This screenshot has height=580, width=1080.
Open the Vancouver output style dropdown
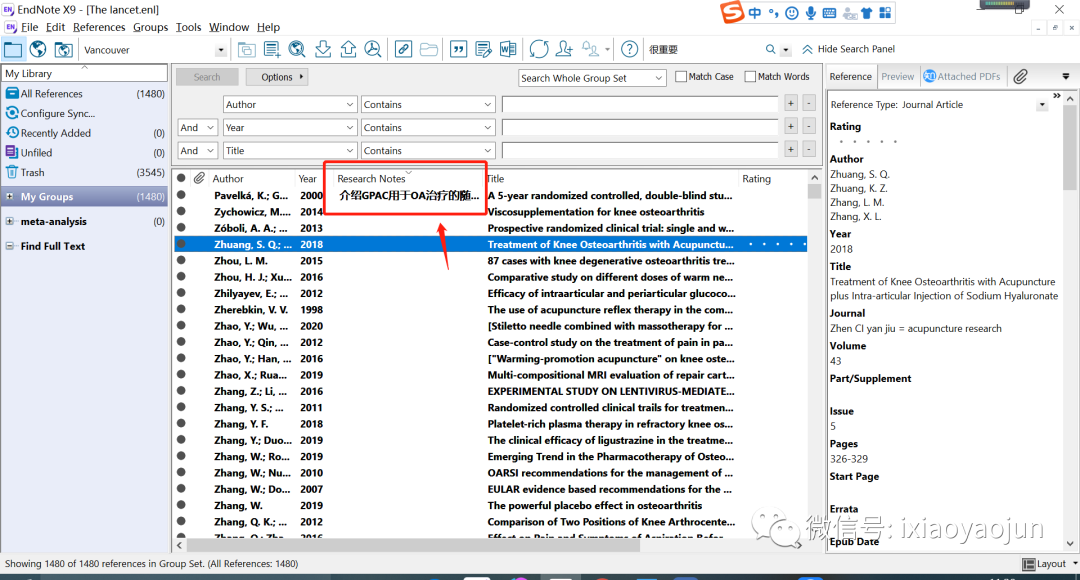coord(220,50)
